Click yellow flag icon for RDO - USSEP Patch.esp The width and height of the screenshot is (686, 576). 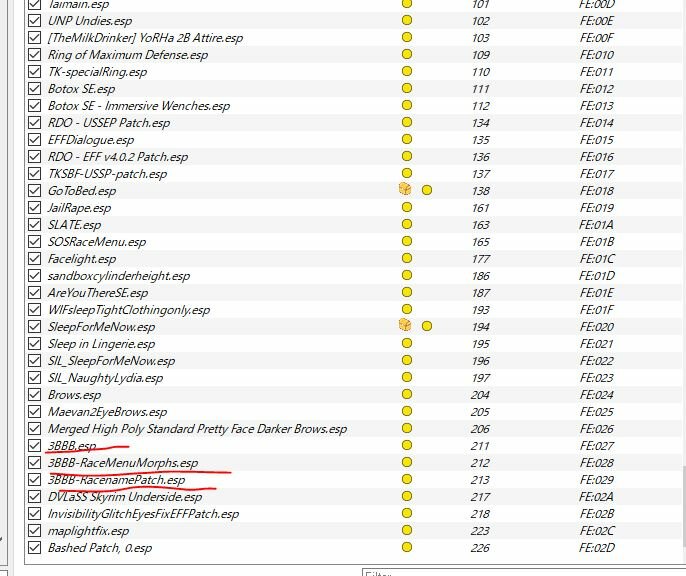(x=407, y=122)
